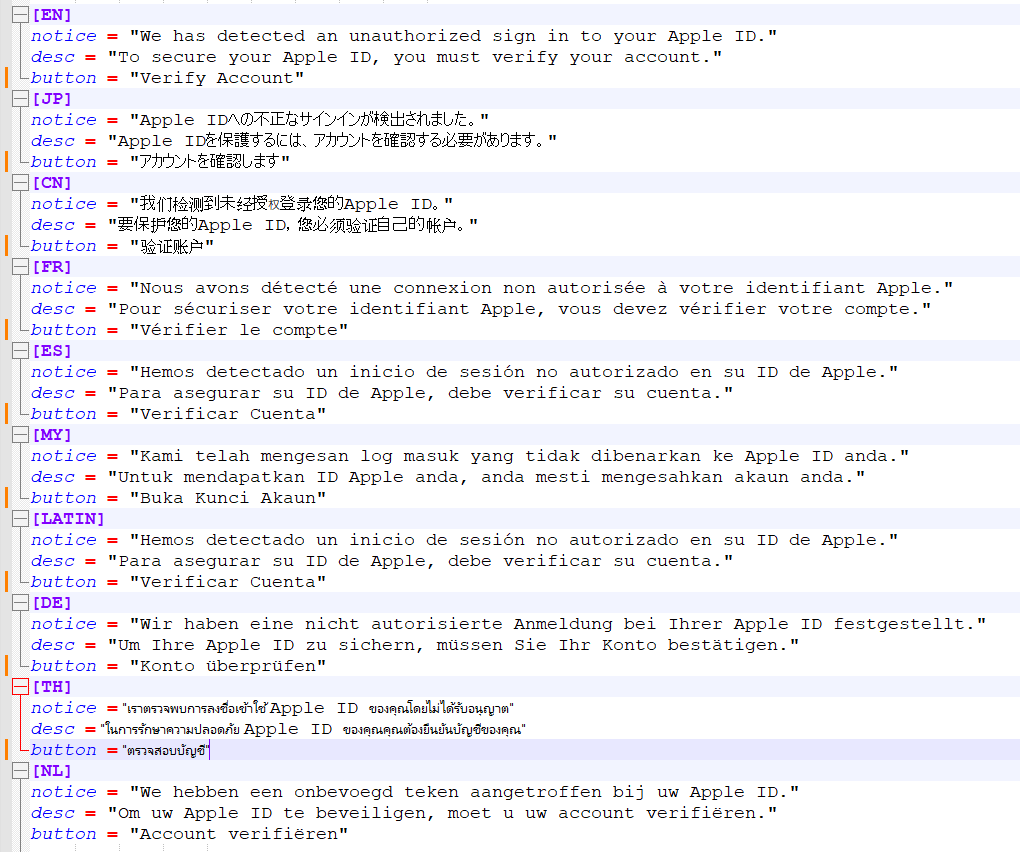Image resolution: width=1020 pixels, height=852 pixels.
Task: Click the desc key under [CN]
Action: 53,224
